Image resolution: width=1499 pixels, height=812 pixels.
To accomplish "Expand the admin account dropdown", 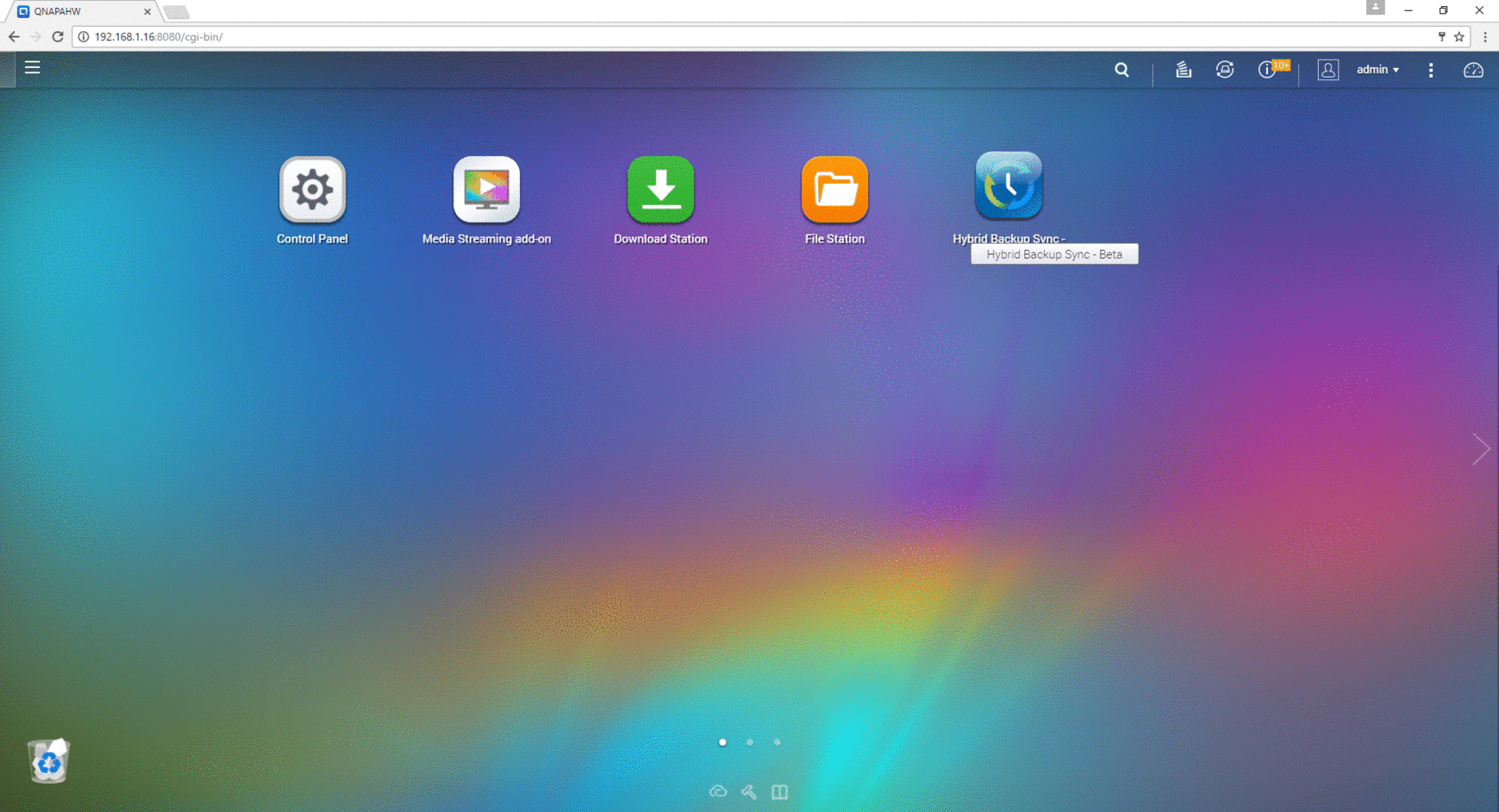I will (1377, 70).
